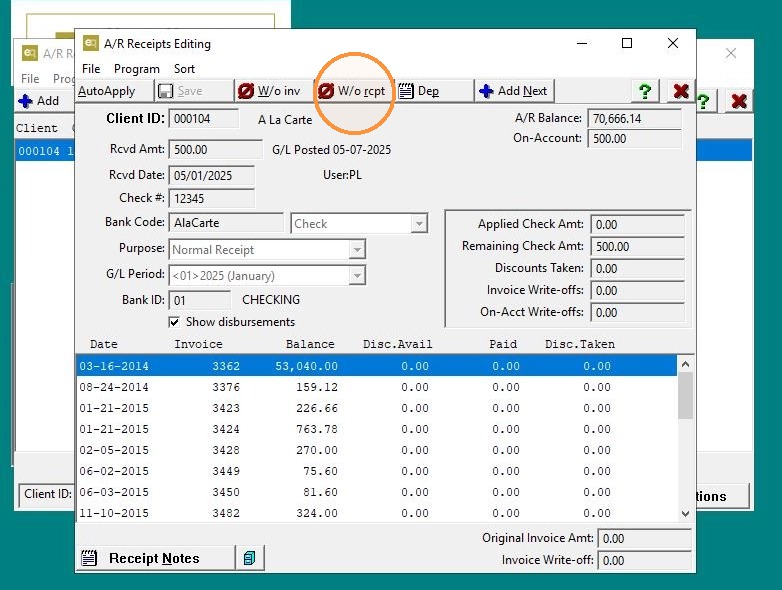Image resolution: width=782 pixels, height=590 pixels.
Task: Open the Check payment type dropdown
Action: [x=419, y=224]
